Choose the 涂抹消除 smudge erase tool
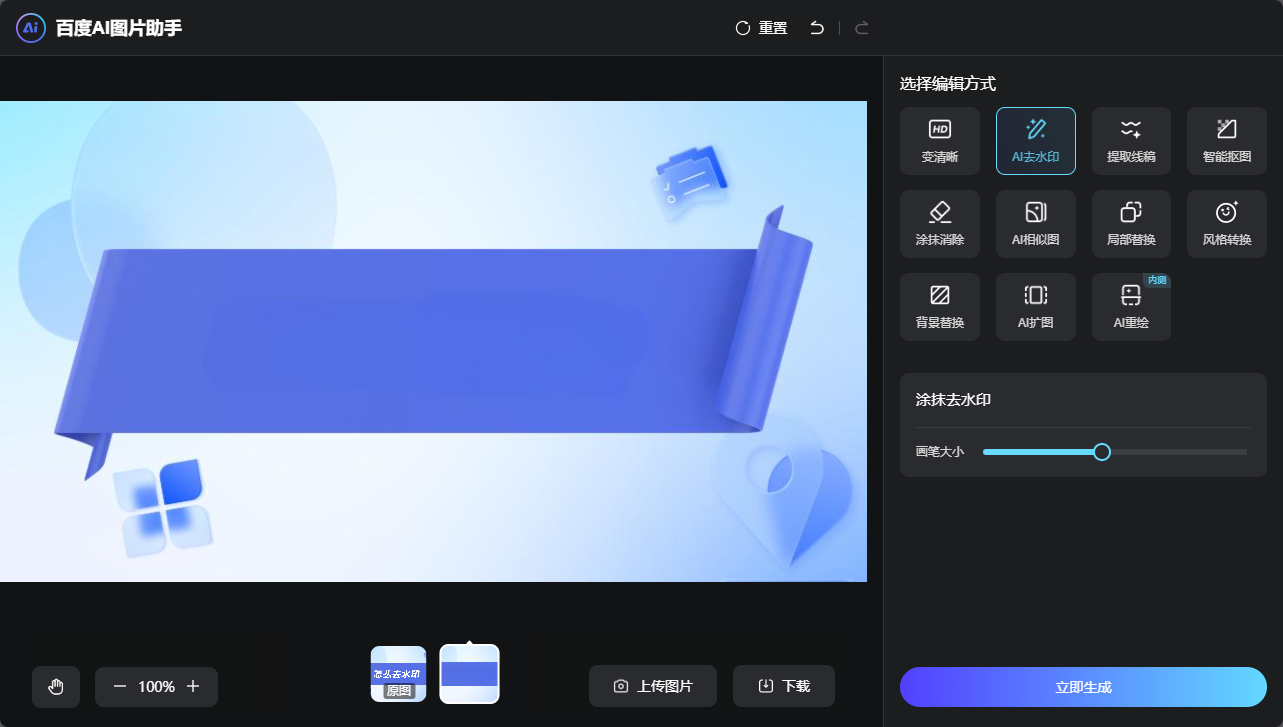1283x727 pixels. coord(939,223)
